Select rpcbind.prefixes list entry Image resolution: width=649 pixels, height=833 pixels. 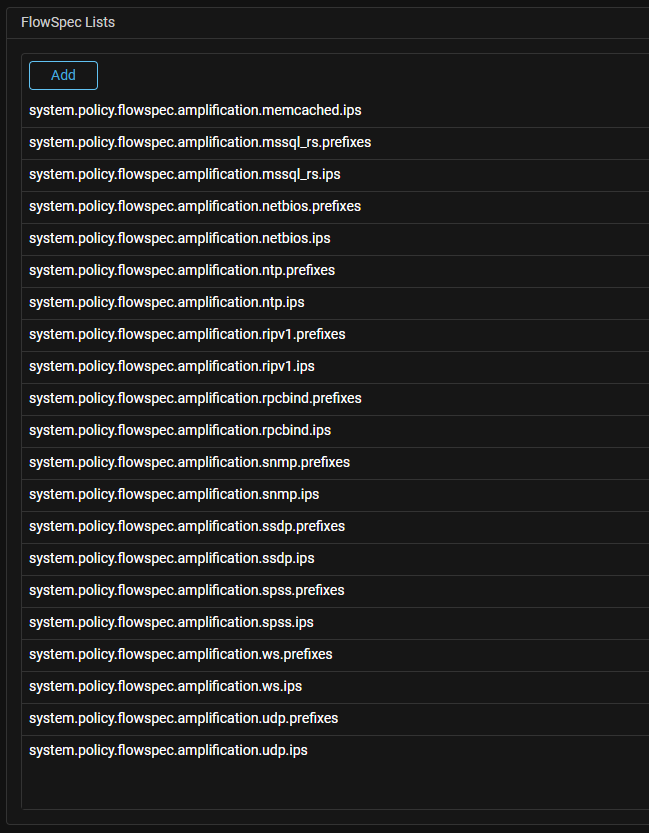click(195, 398)
